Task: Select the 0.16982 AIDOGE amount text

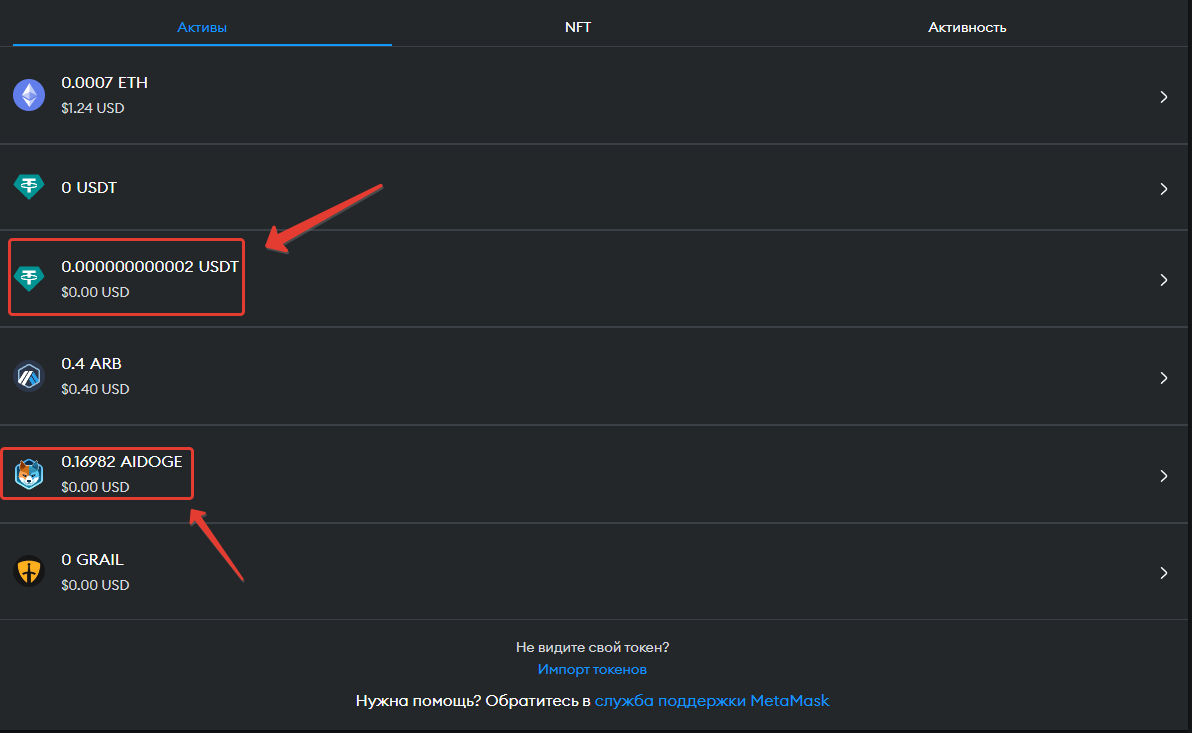Action: point(122,462)
